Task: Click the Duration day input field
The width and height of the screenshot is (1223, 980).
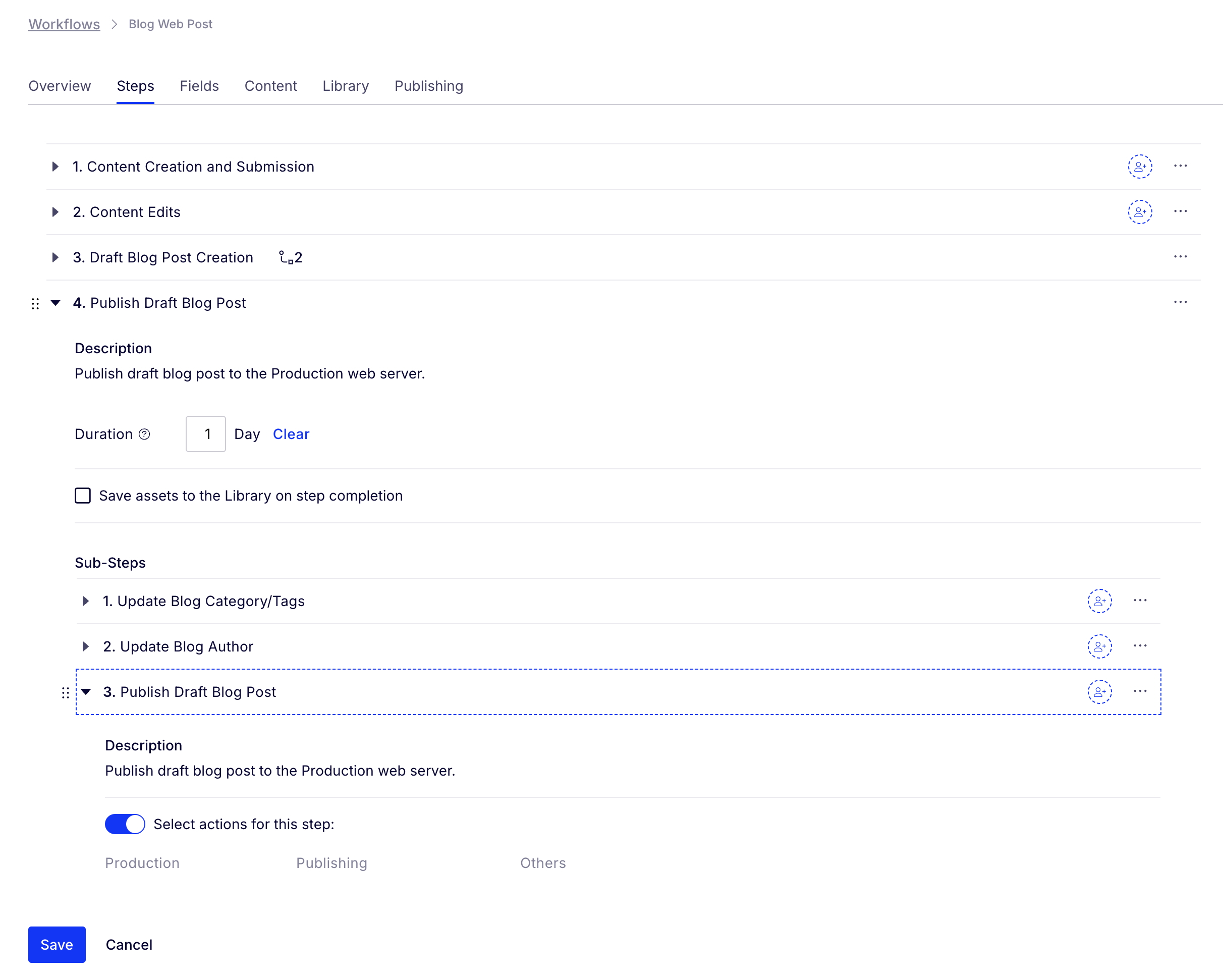Action: 206,434
